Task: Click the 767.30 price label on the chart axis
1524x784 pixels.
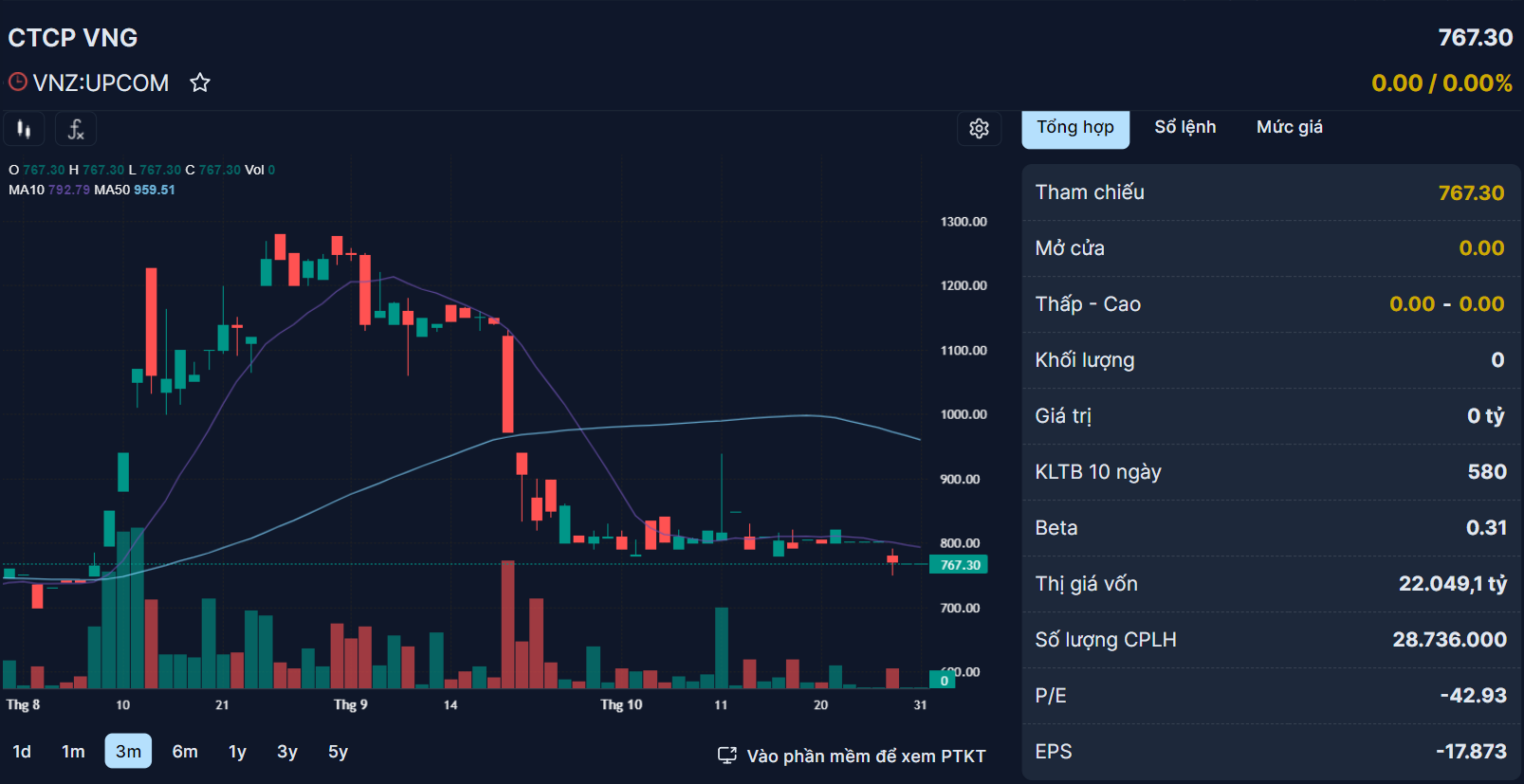Action: [959, 565]
